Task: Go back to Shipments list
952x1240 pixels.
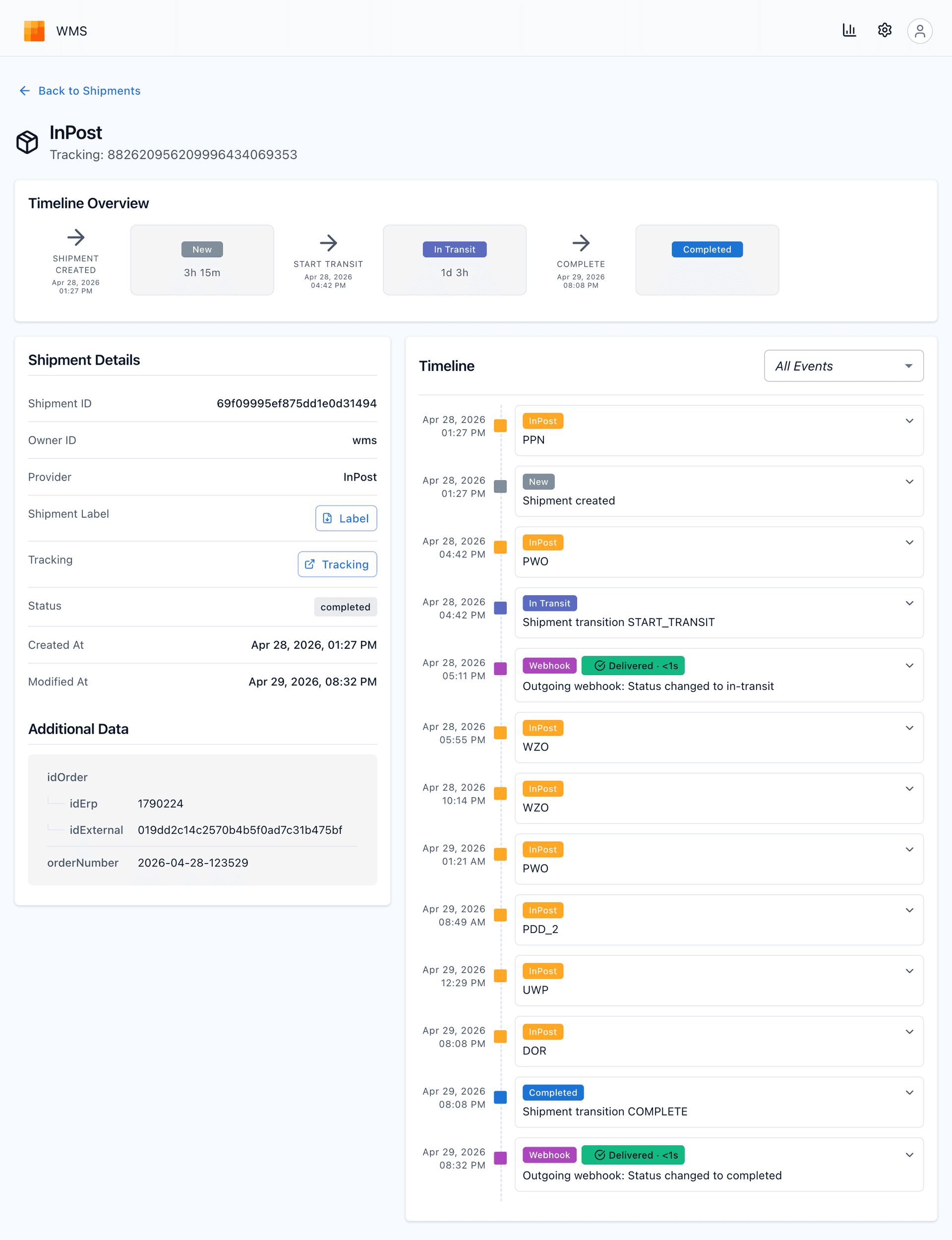Action: tap(80, 91)
